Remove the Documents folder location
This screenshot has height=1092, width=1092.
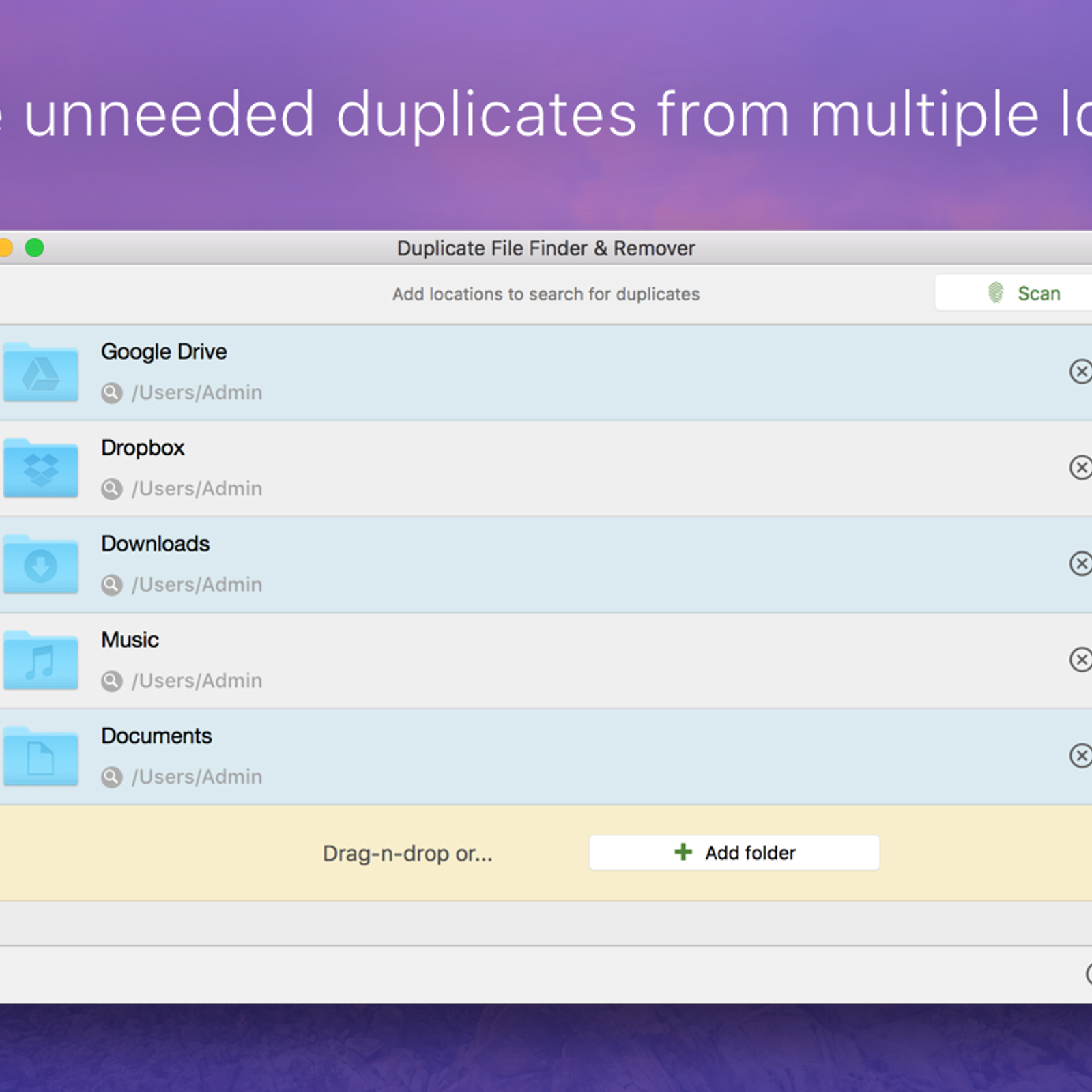(x=1080, y=756)
